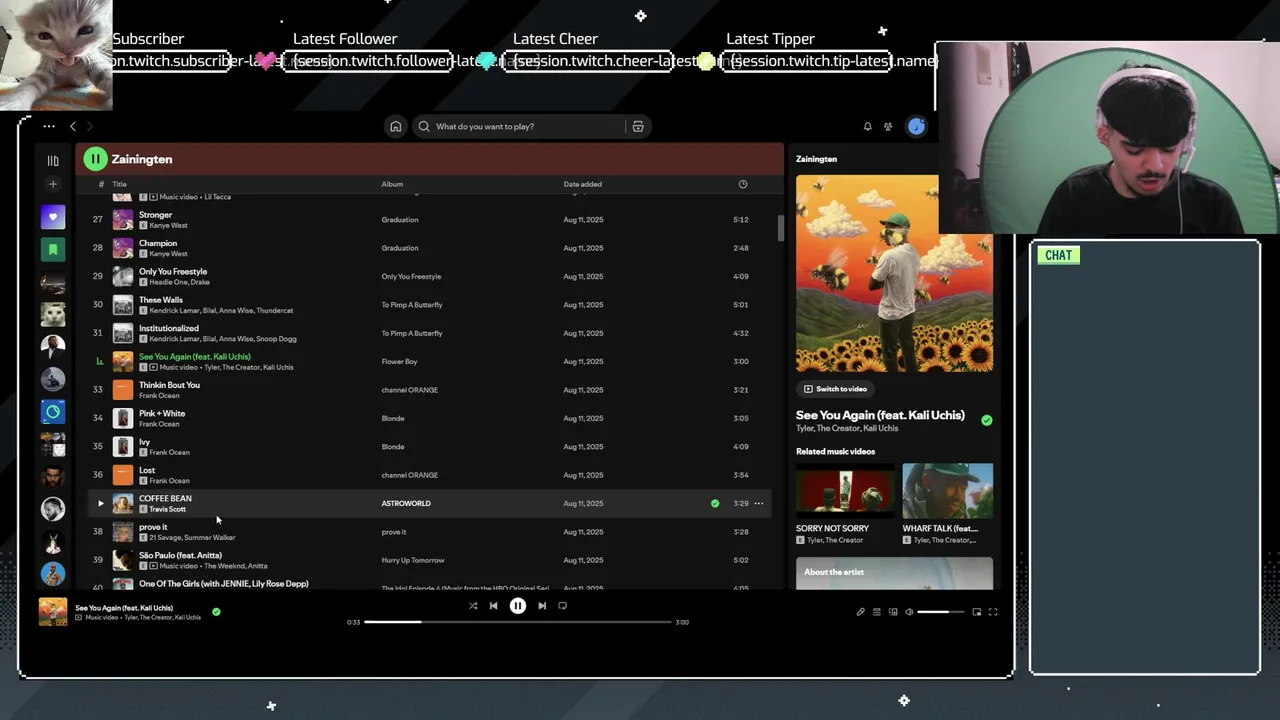Select the song 'Champion'
The width and height of the screenshot is (1280, 720).
coord(158,243)
